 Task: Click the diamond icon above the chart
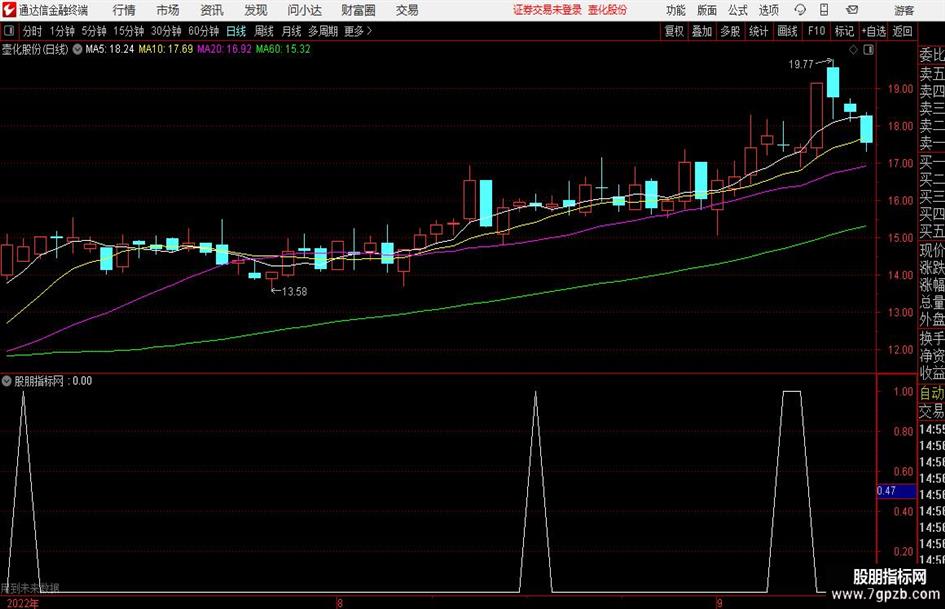pyautogui.click(x=853, y=50)
